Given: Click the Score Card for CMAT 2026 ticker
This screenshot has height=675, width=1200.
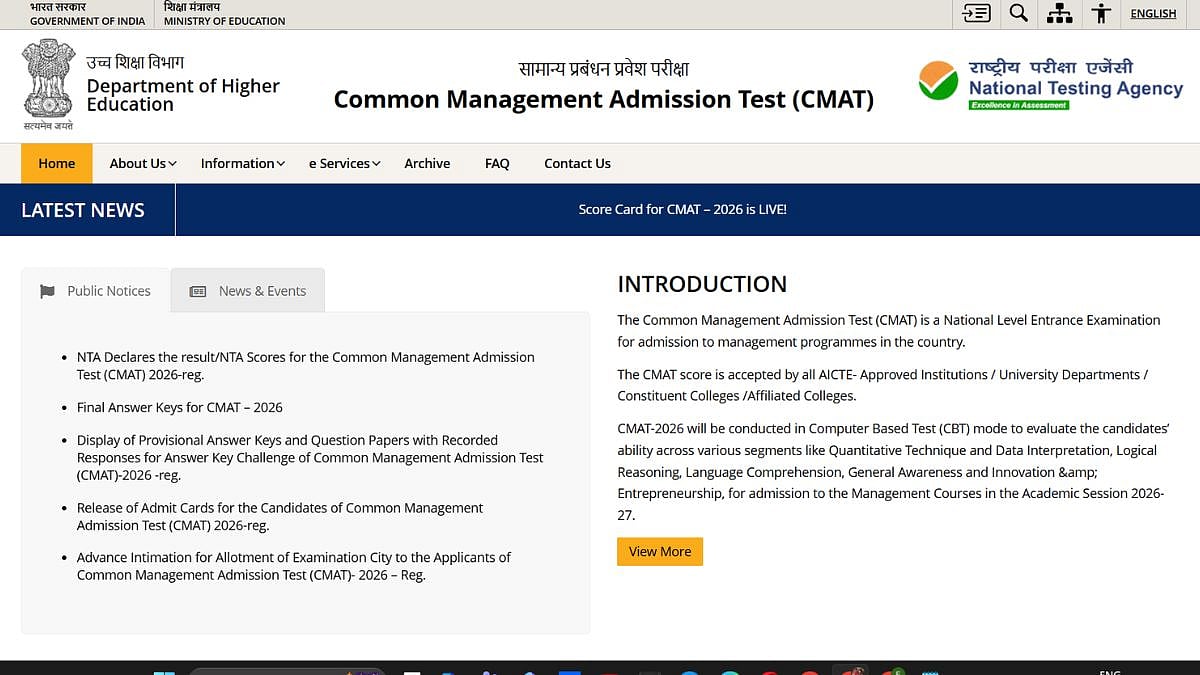Looking at the screenshot, I should click(x=683, y=209).
